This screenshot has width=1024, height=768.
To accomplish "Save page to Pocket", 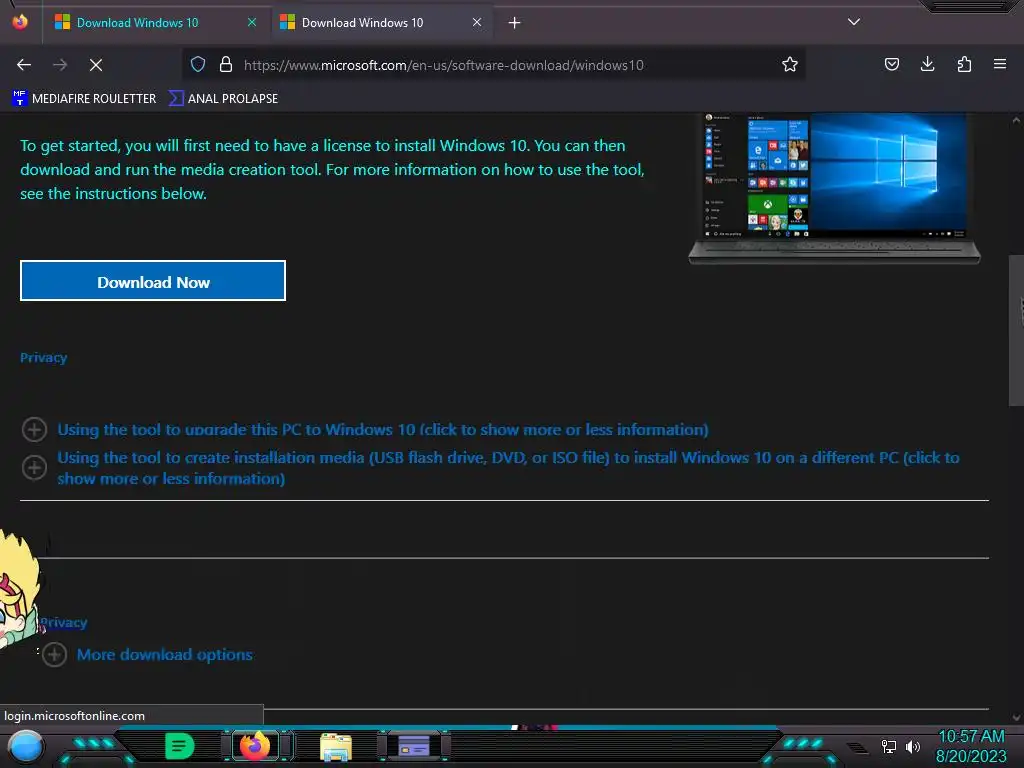I will pos(891,64).
